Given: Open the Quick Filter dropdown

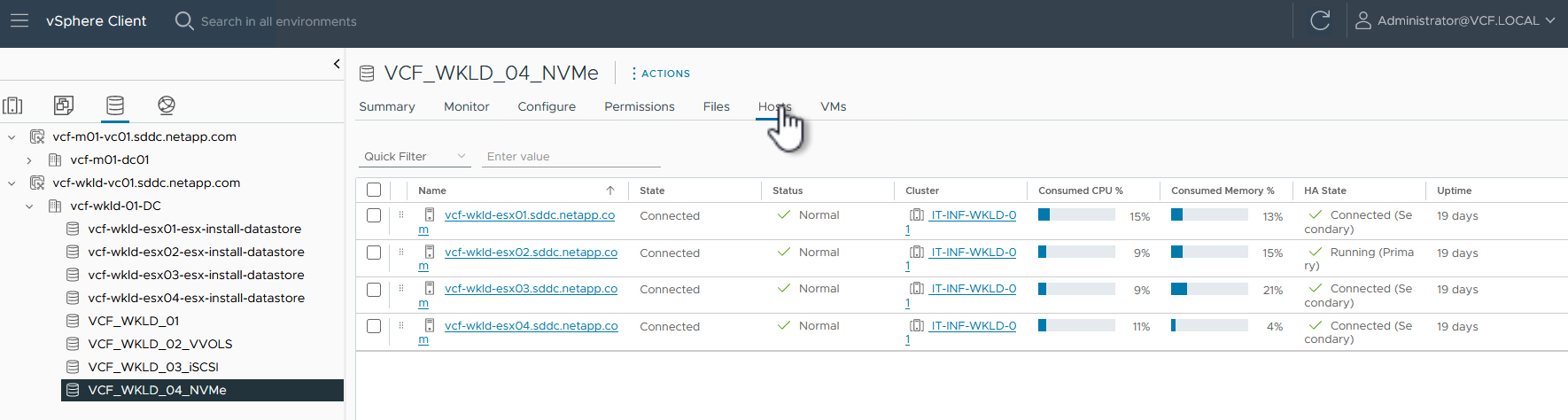Looking at the screenshot, I should pos(415,157).
